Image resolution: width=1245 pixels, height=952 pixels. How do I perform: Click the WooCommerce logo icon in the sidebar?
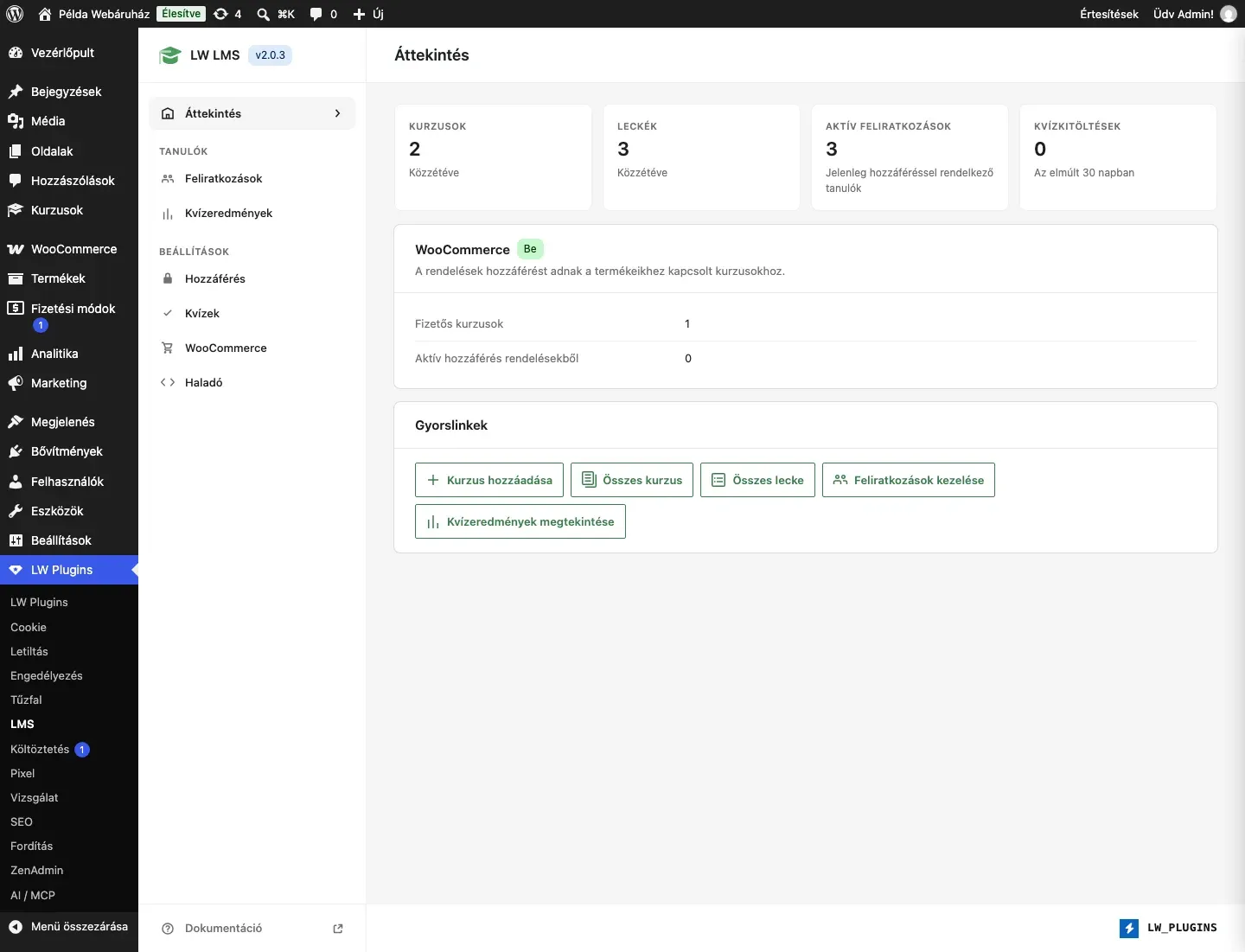click(16, 249)
